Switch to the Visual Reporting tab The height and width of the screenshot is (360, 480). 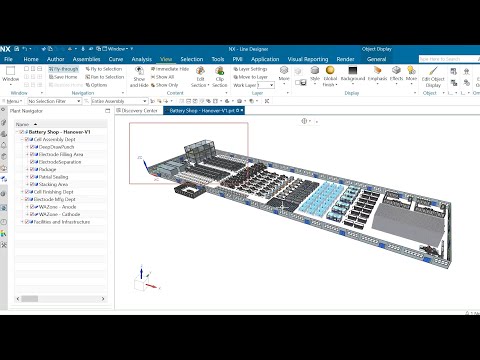308,59
